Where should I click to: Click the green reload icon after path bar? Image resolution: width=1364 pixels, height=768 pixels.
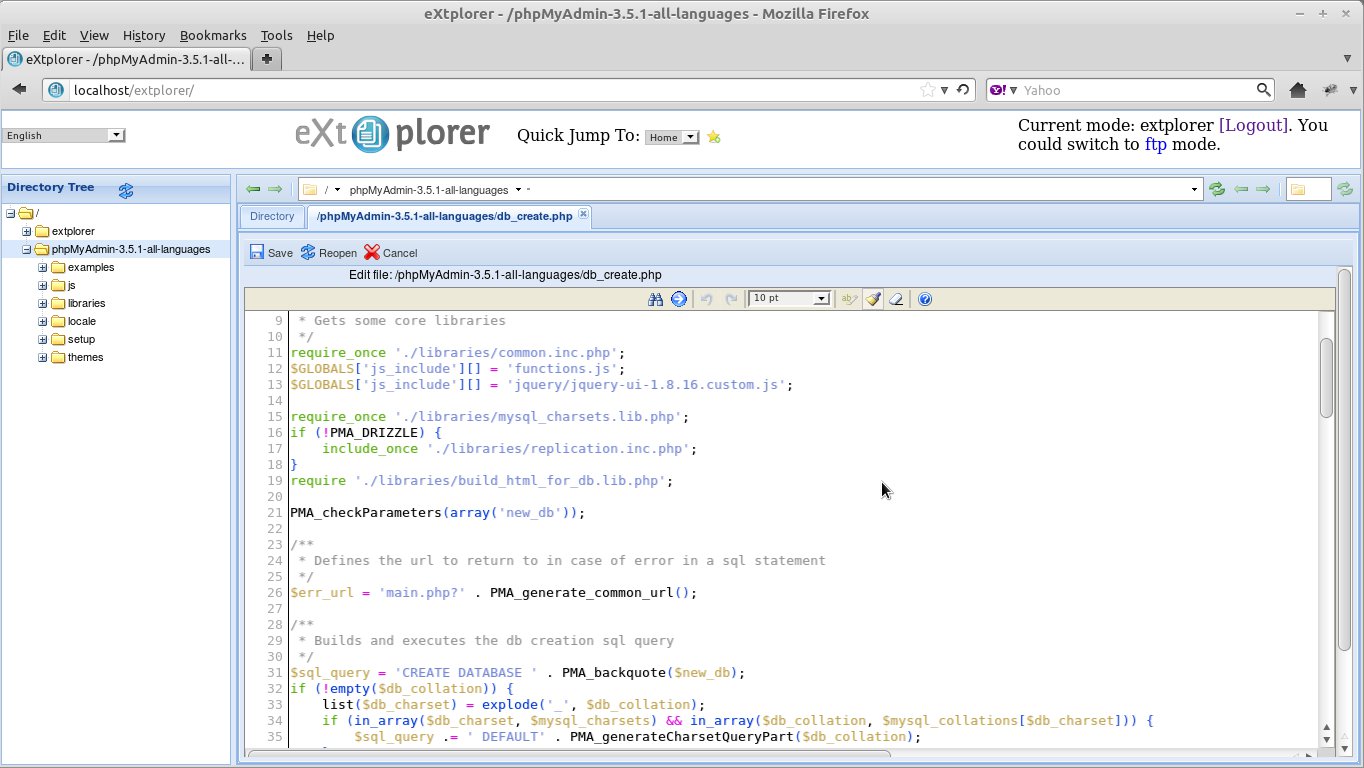[x=1217, y=189]
